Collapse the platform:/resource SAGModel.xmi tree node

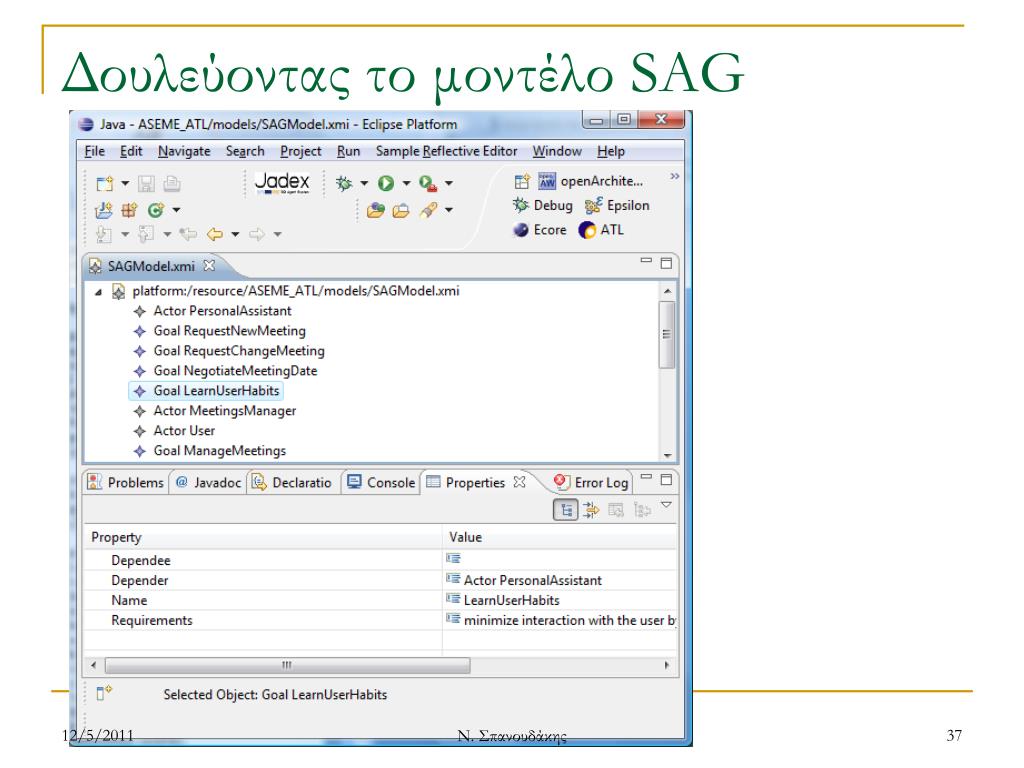98,292
